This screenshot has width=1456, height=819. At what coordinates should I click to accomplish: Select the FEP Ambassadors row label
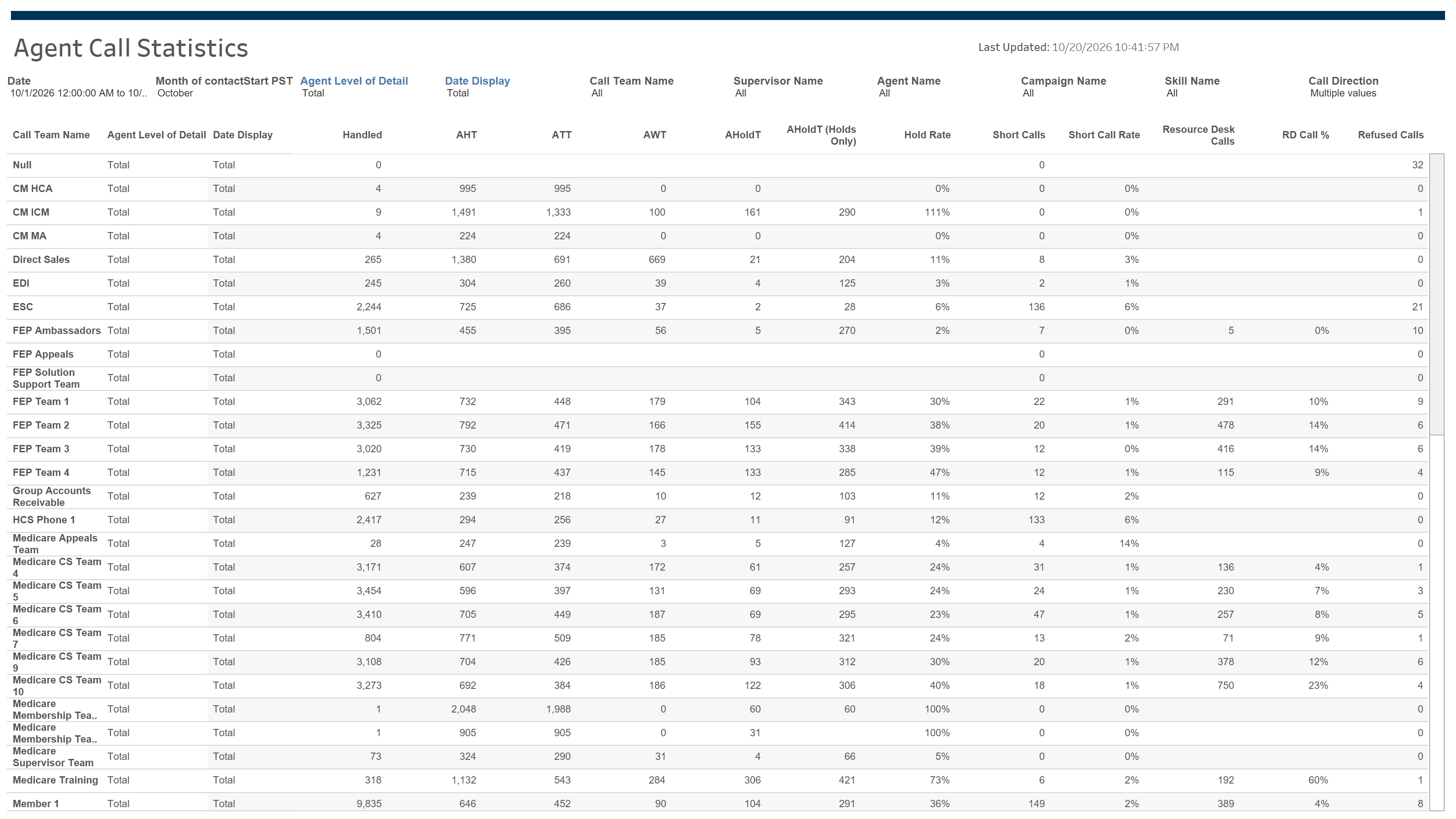click(x=56, y=331)
